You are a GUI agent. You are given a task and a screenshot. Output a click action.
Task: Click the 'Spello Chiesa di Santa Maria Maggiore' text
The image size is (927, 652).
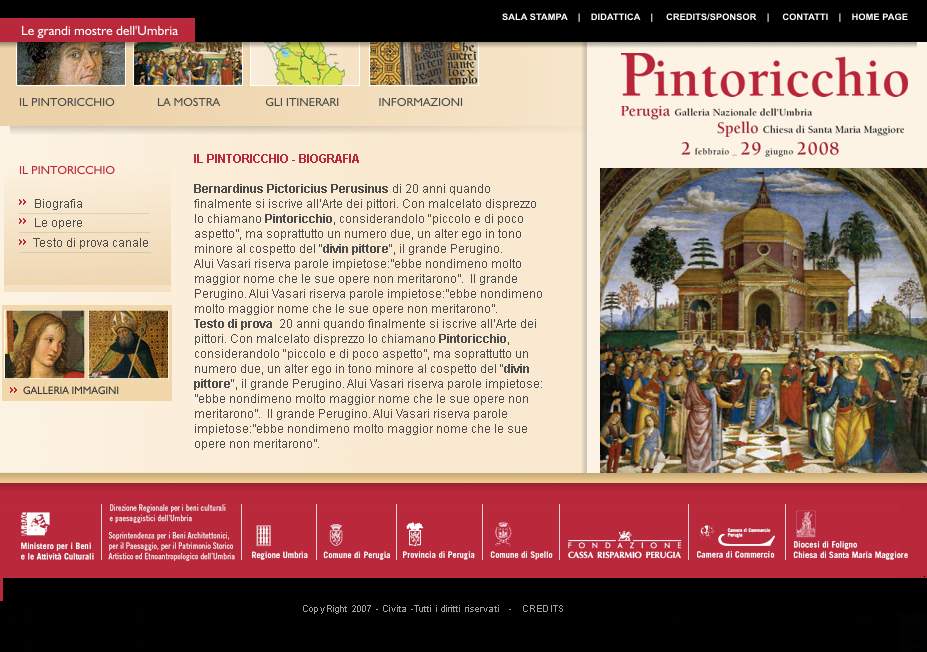point(811,128)
